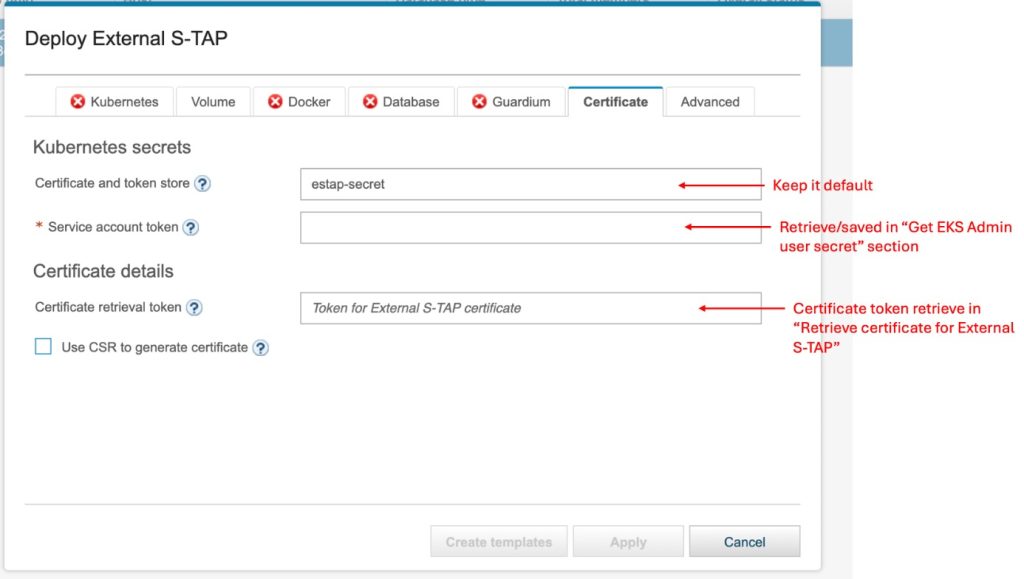Select the Database tab
The image size is (1024, 579).
[401, 102]
